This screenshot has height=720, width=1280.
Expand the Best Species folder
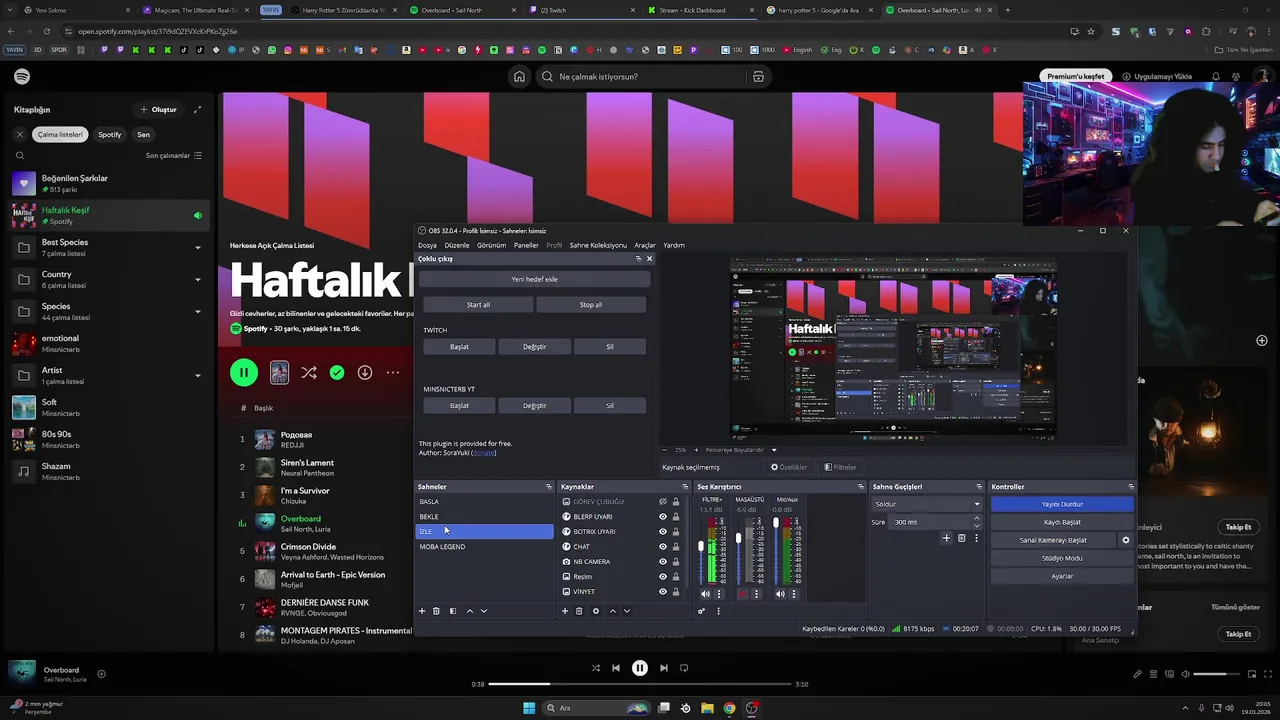coord(197,248)
